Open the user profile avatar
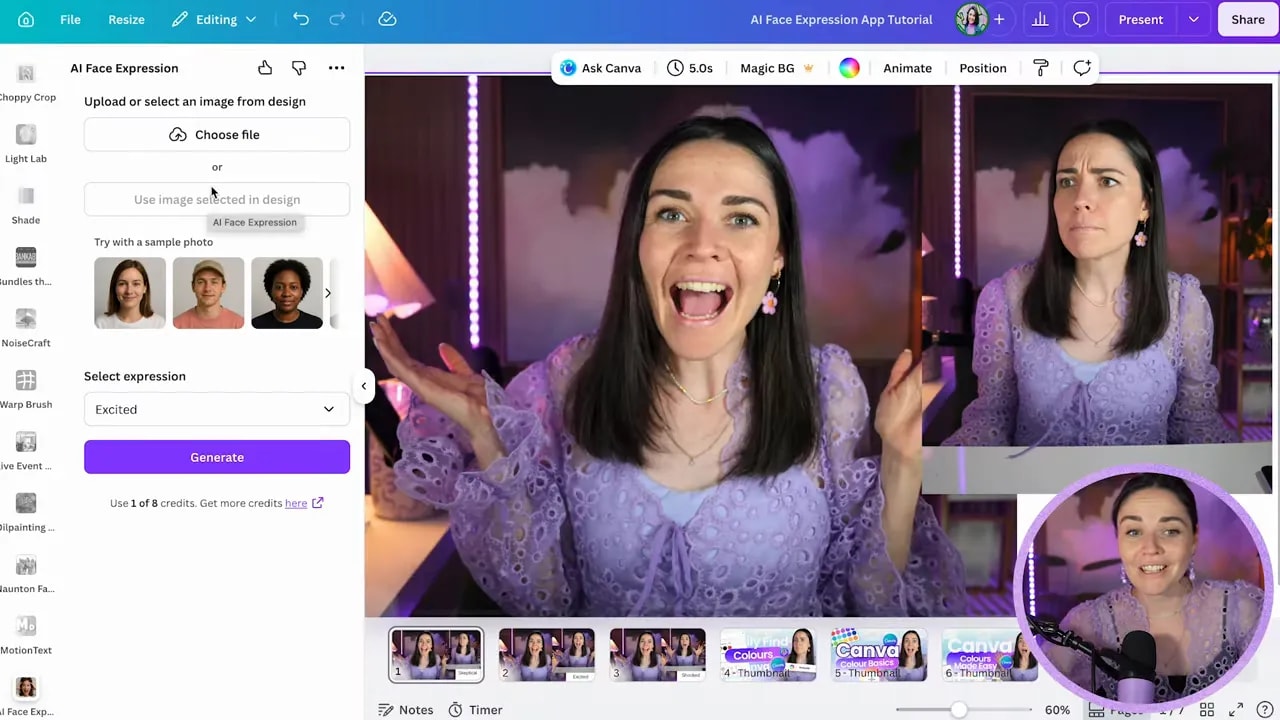This screenshot has width=1280, height=720. point(970,19)
